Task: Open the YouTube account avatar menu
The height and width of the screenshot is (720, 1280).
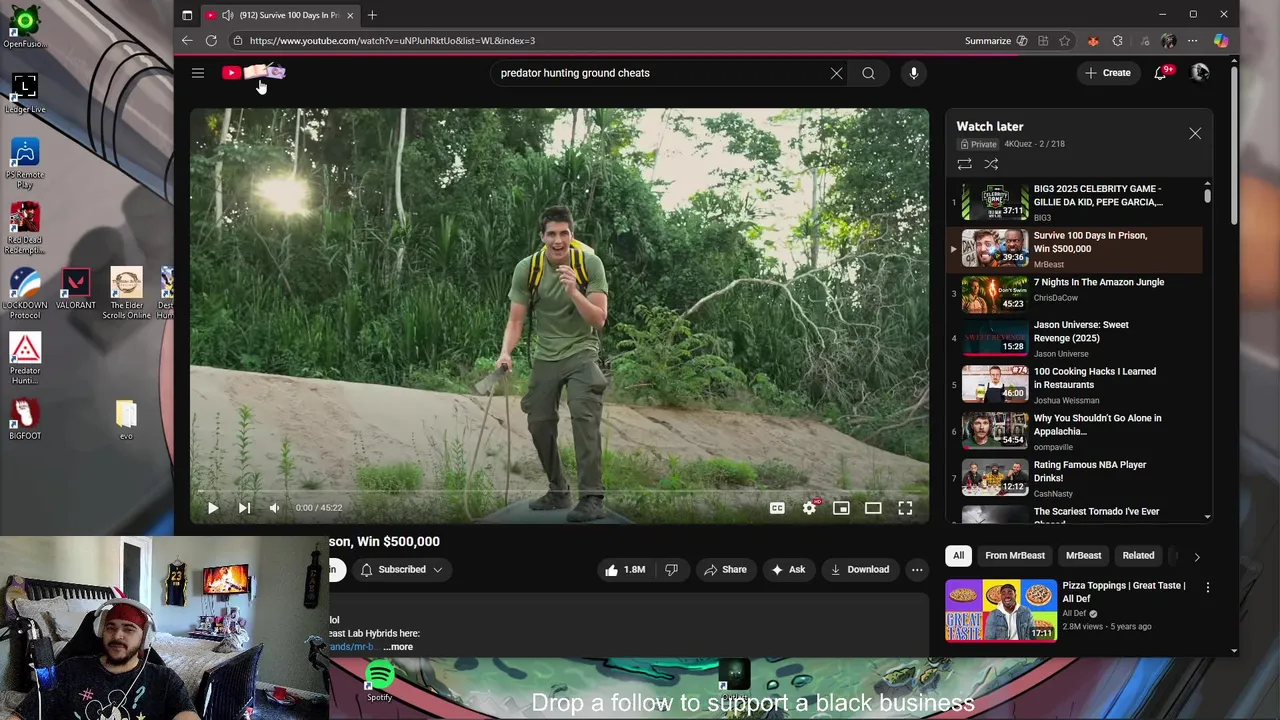Action: [1200, 72]
